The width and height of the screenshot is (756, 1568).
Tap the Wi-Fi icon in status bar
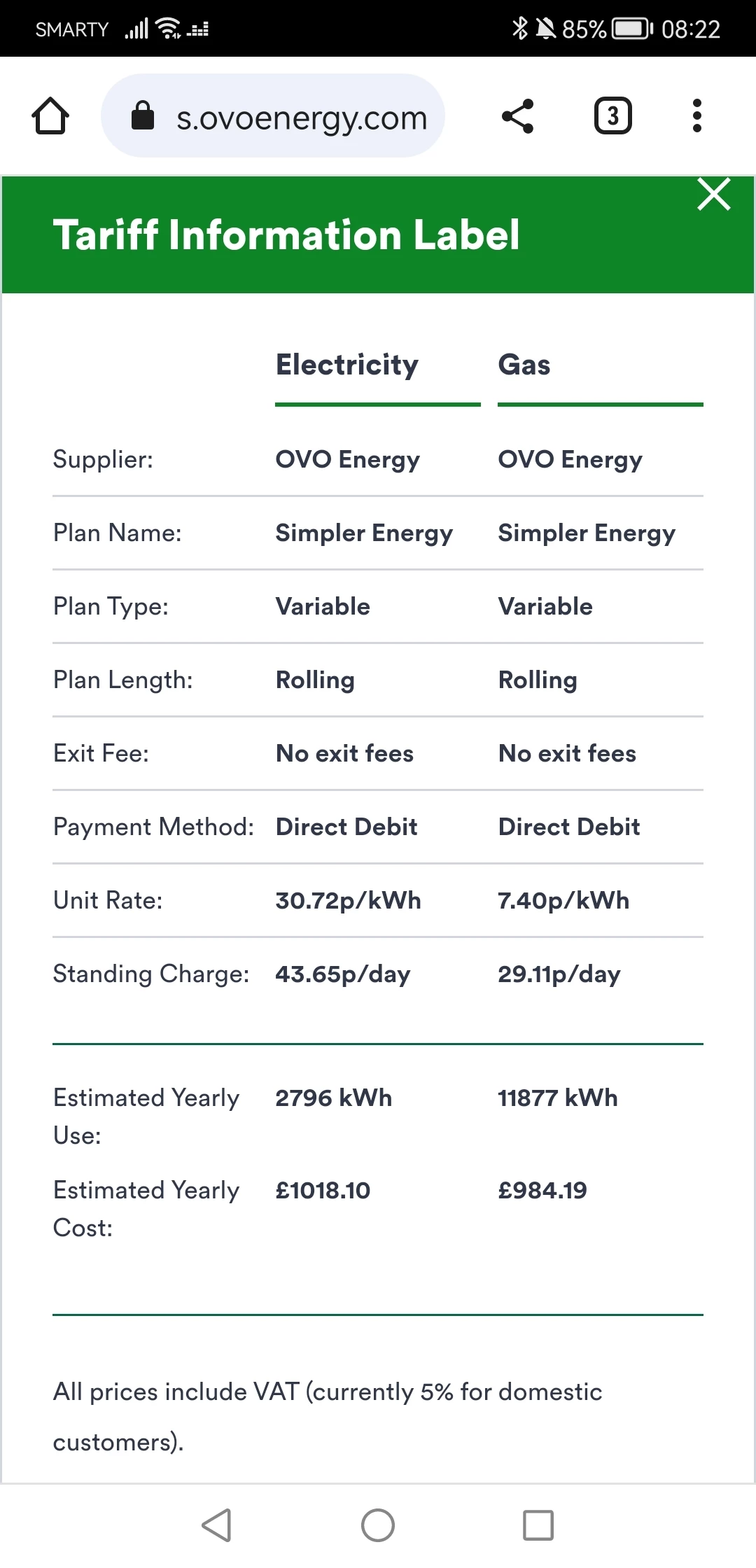[x=169, y=29]
